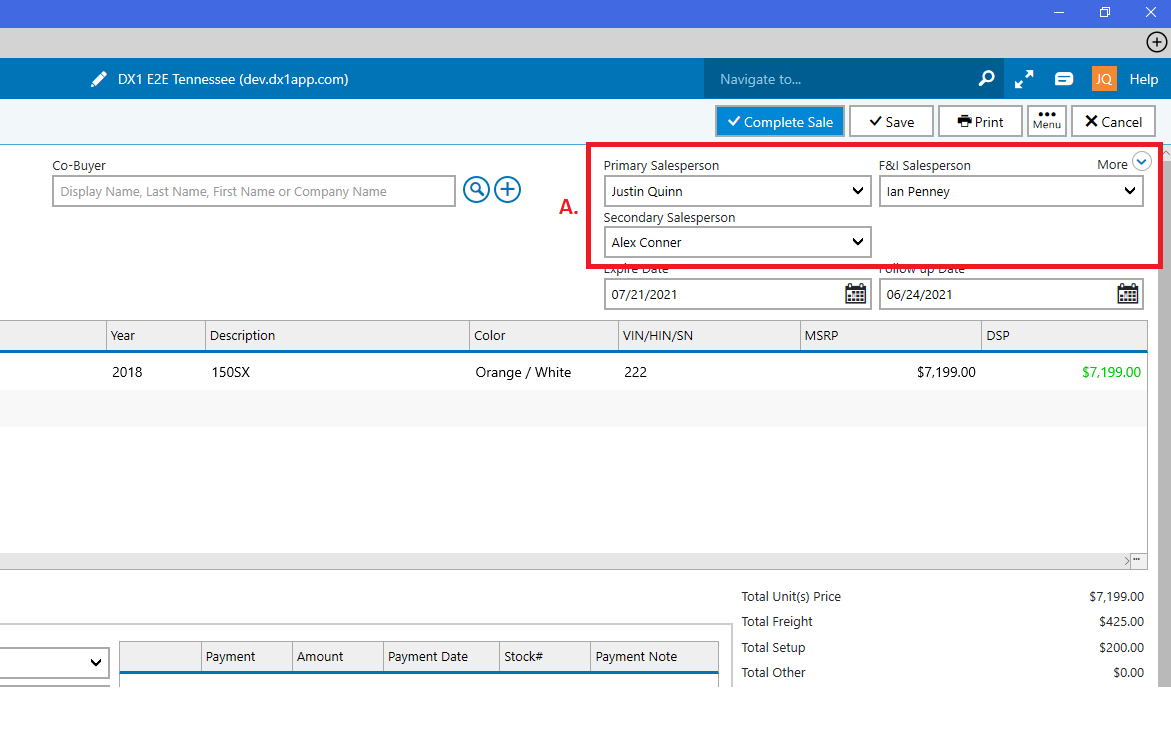Open the Follow up Date calendar picker
This screenshot has width=1171, height=755.
pos(1128,294)
